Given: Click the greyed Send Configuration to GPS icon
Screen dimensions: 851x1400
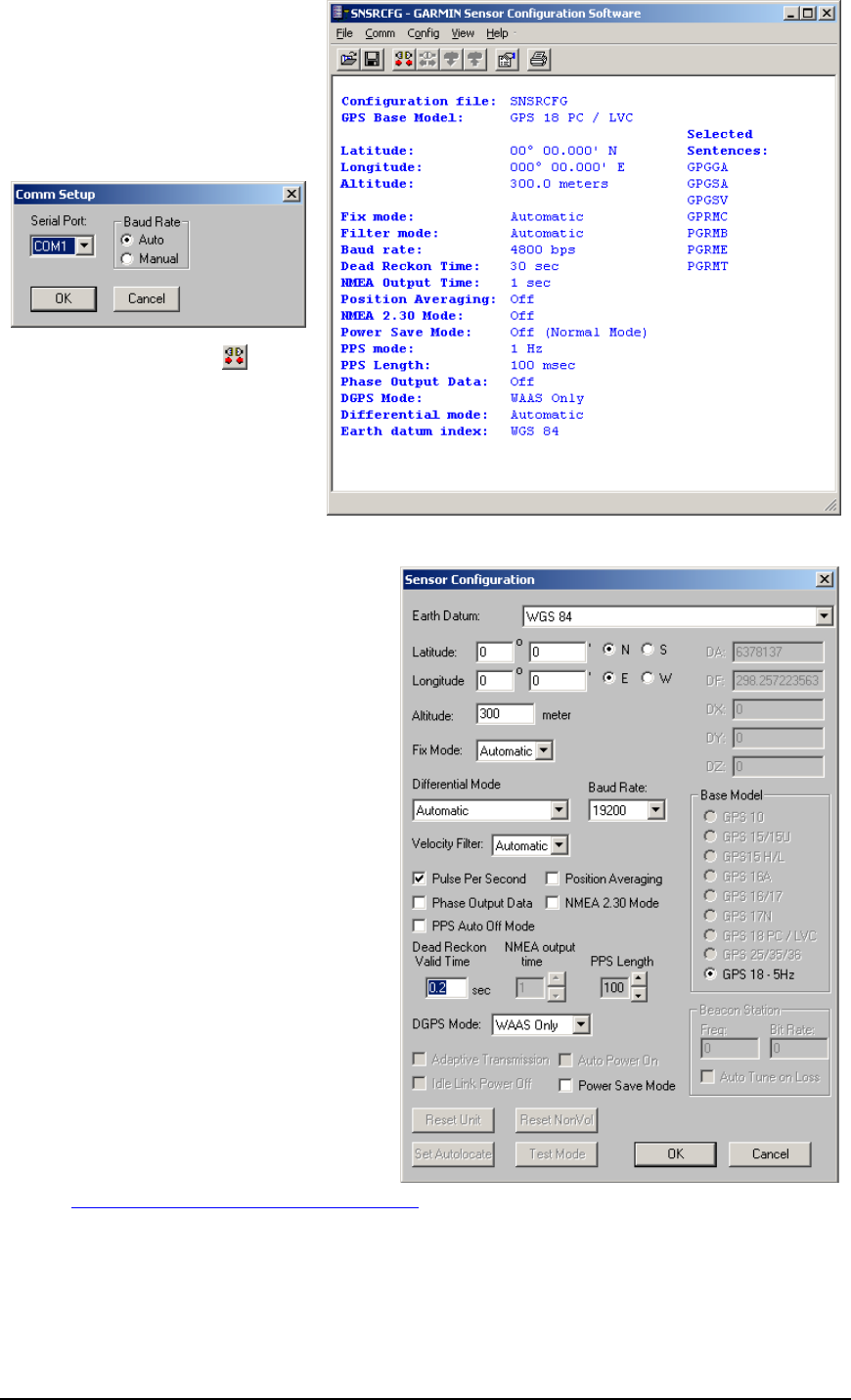Looking at the screenshot, I should tap(474, 60).
